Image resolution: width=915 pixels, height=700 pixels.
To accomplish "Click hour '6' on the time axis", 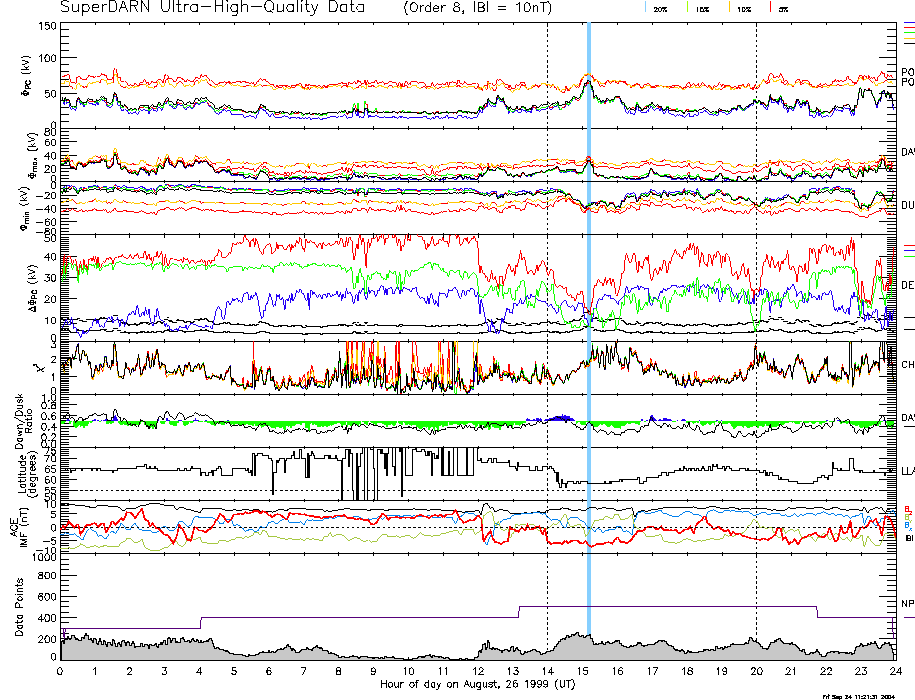I will (269, 671).
